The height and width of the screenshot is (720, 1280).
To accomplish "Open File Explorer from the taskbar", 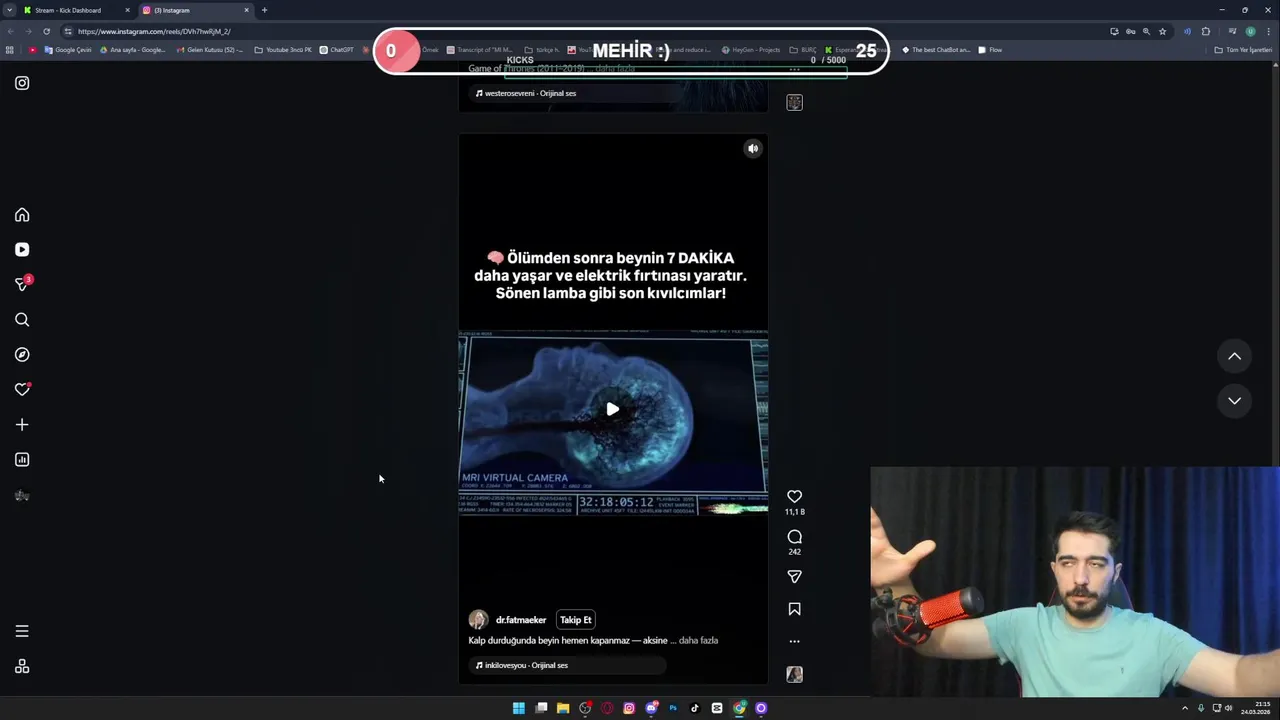I will click(563, 708).
